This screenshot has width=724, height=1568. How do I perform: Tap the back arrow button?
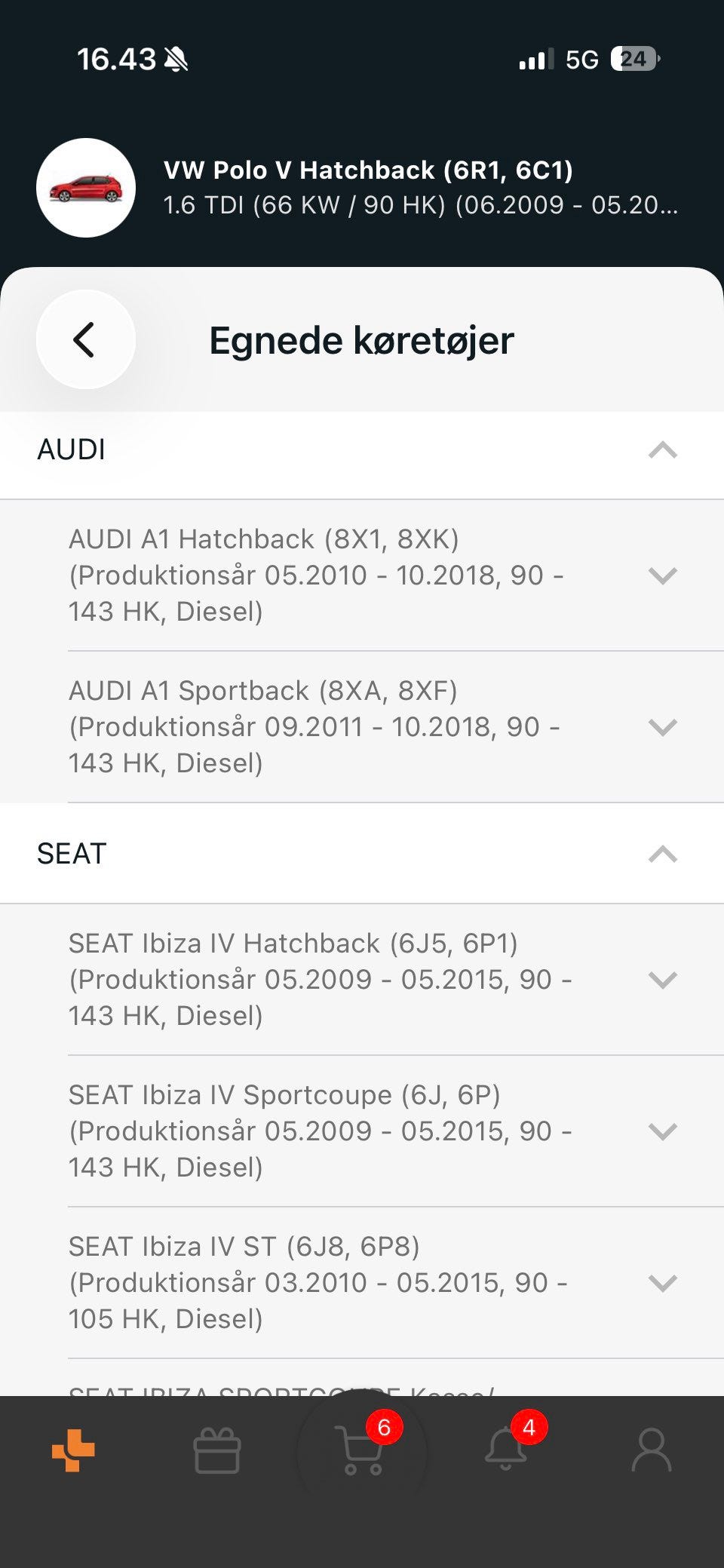pyautogui.click(x=85, y=339)
